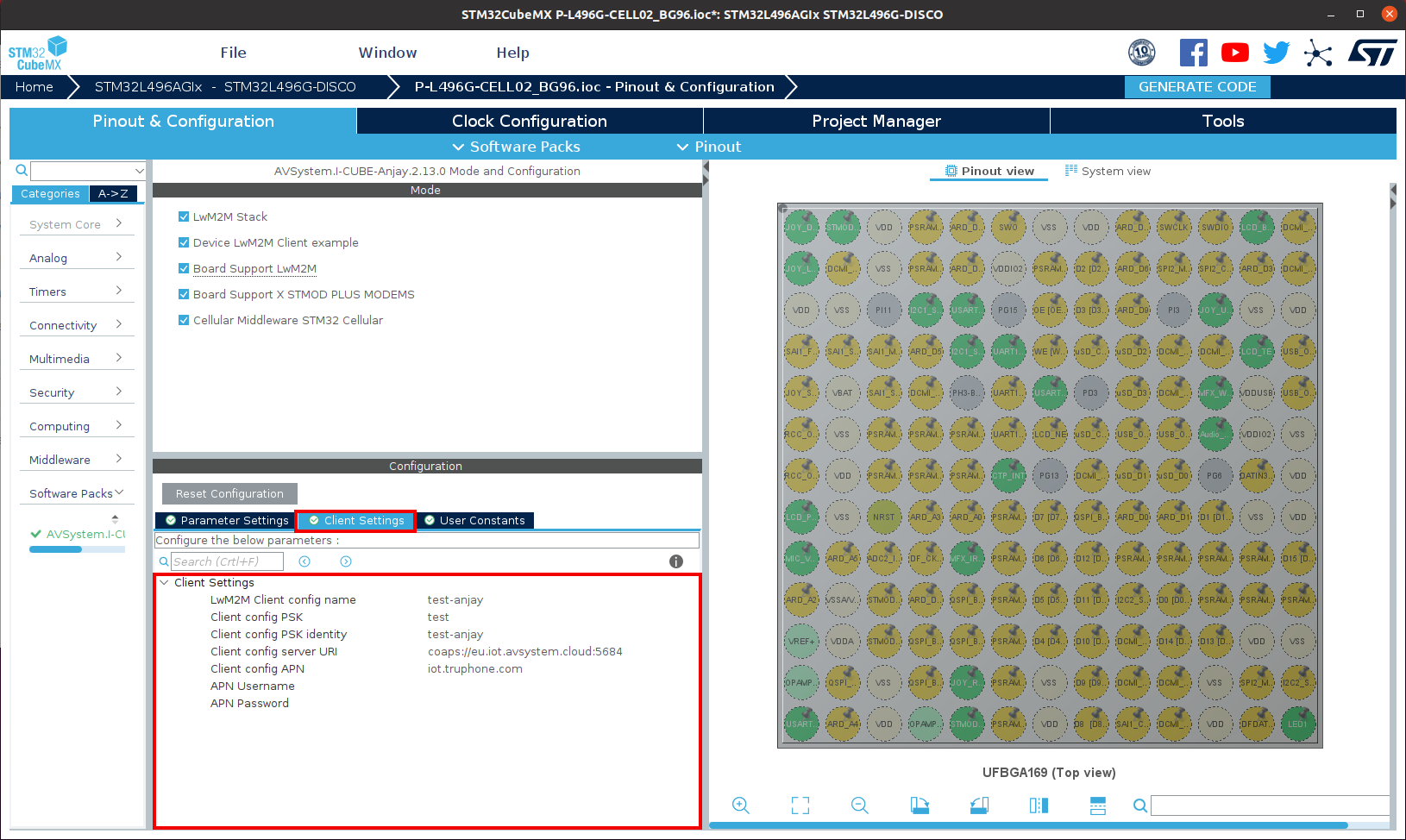Select the SWDIO pin on the chip
Screen dimensions: 1406x840
1215,228
